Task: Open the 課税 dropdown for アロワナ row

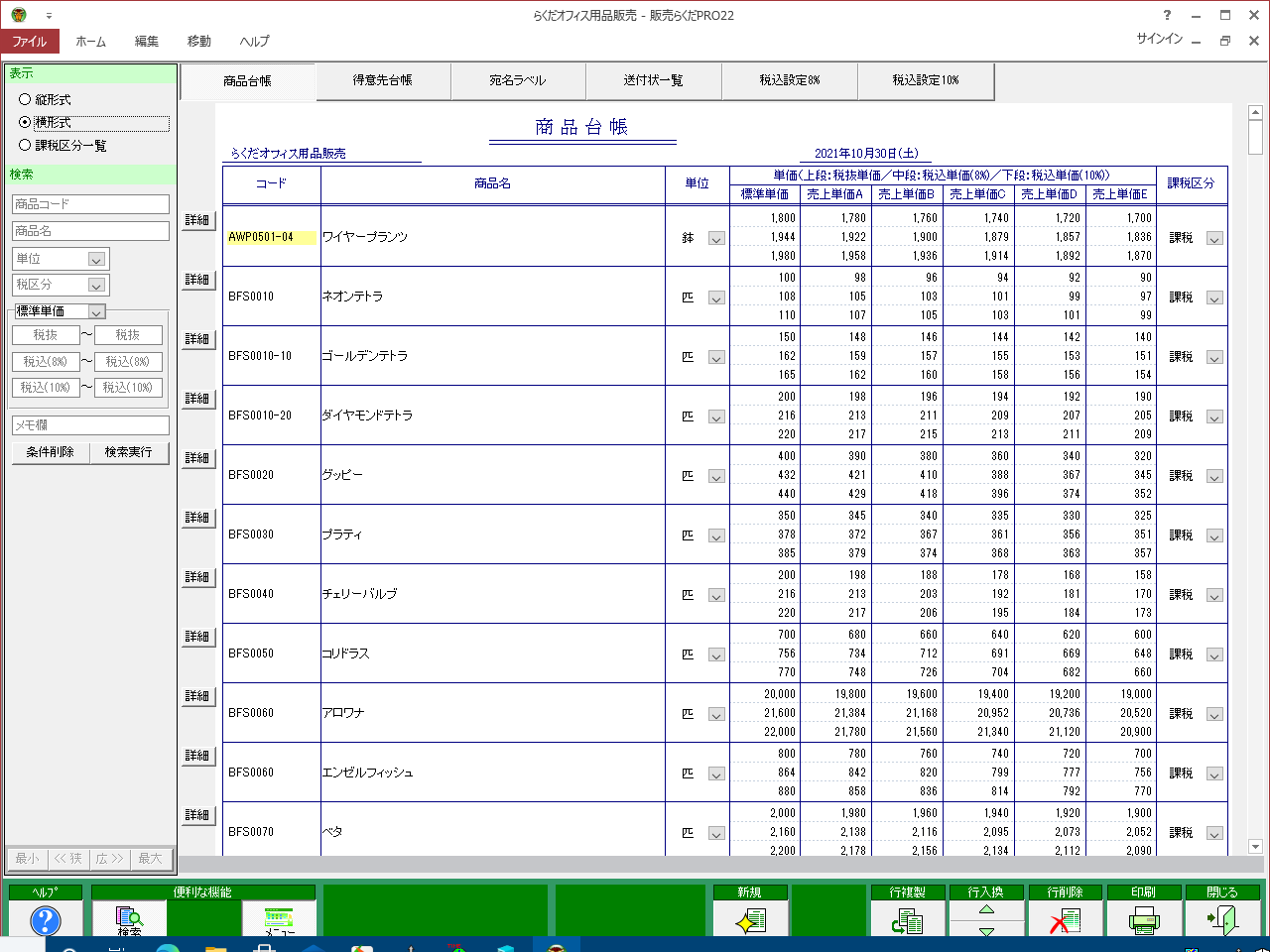Action: coord(1214,714)
